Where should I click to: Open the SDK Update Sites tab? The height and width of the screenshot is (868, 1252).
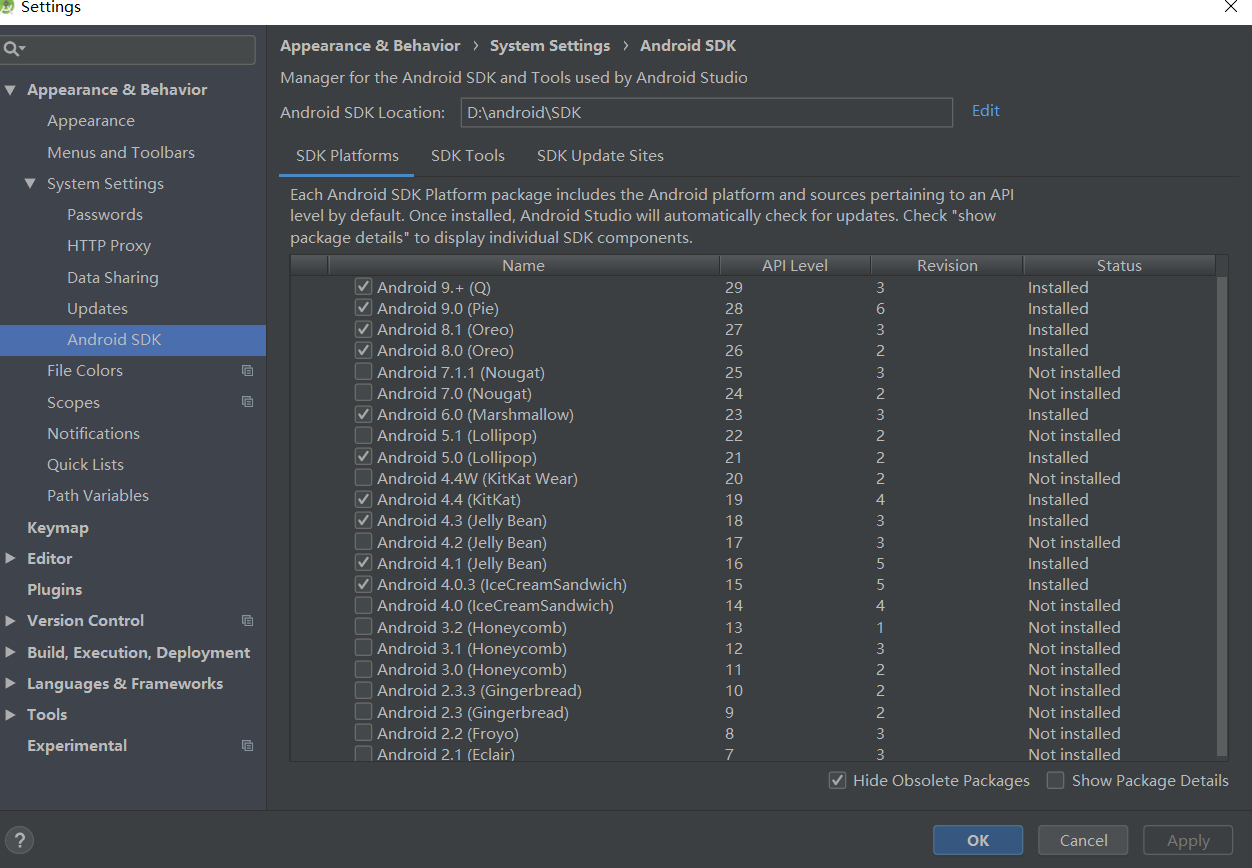click(x=600, y=156)
